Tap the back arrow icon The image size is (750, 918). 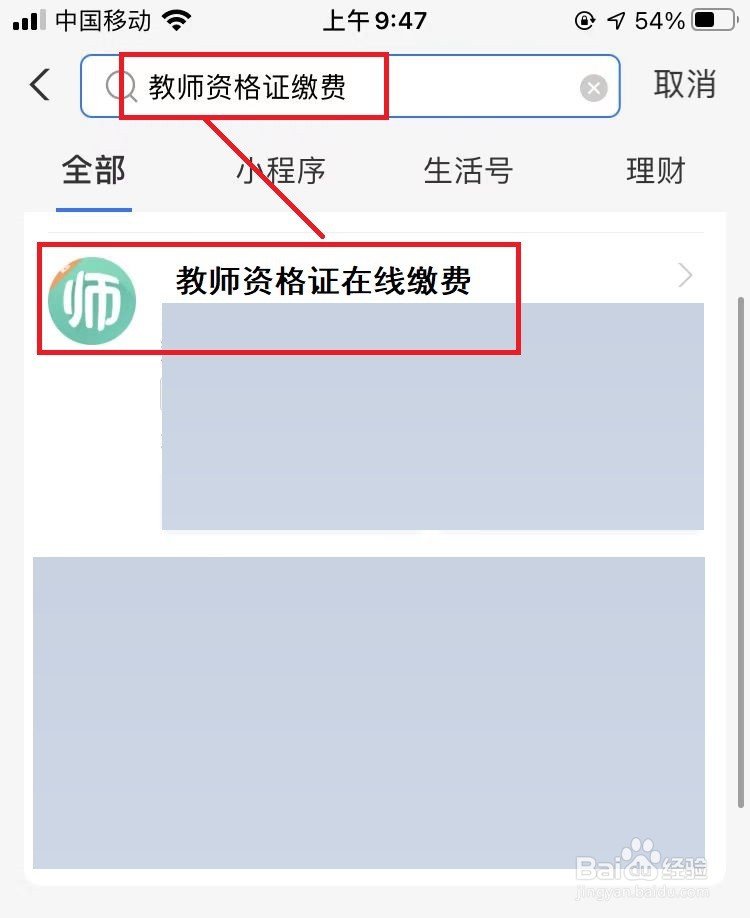(x=39, y=85)
